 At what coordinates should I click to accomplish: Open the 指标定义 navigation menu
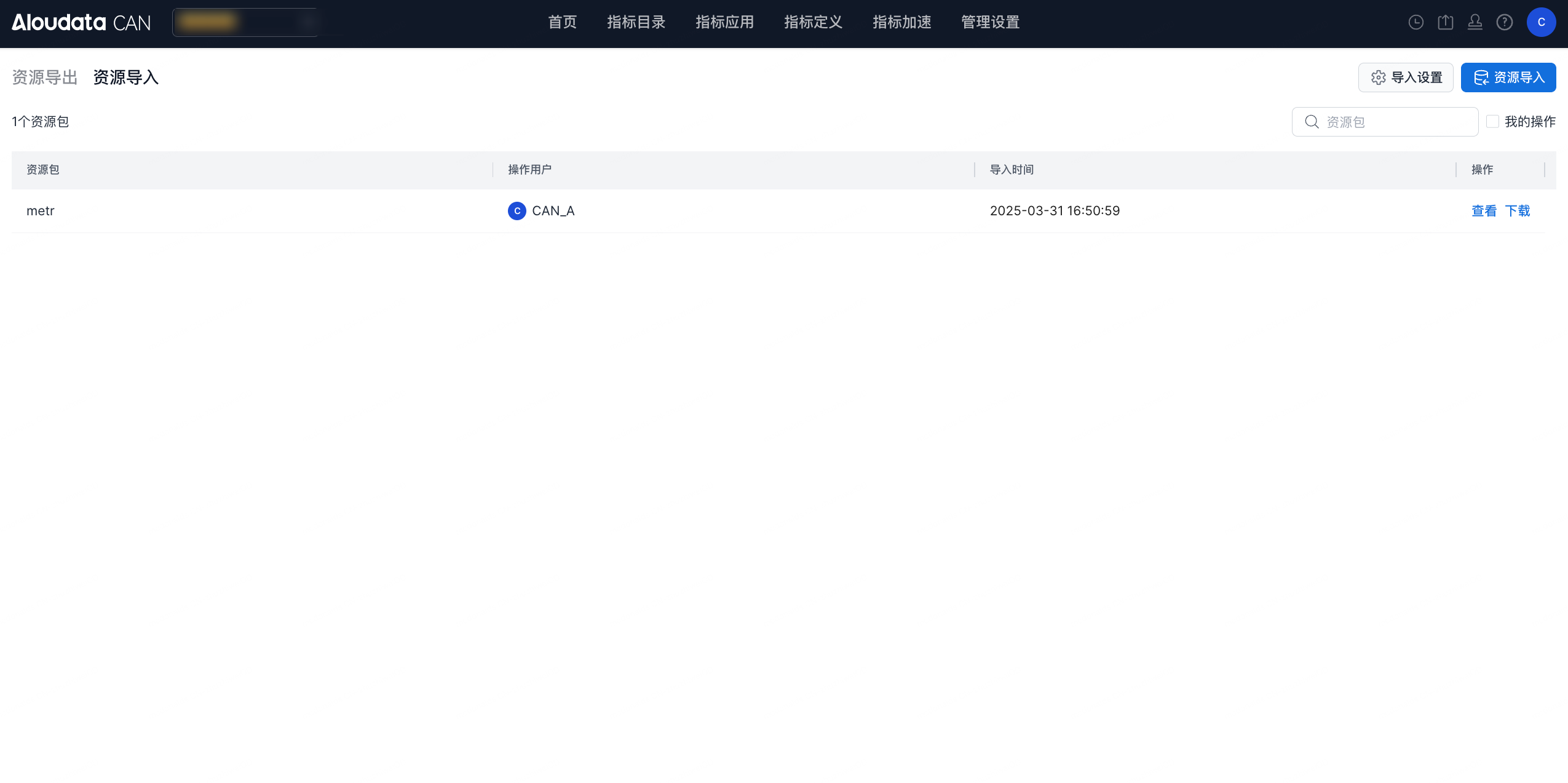813,23
